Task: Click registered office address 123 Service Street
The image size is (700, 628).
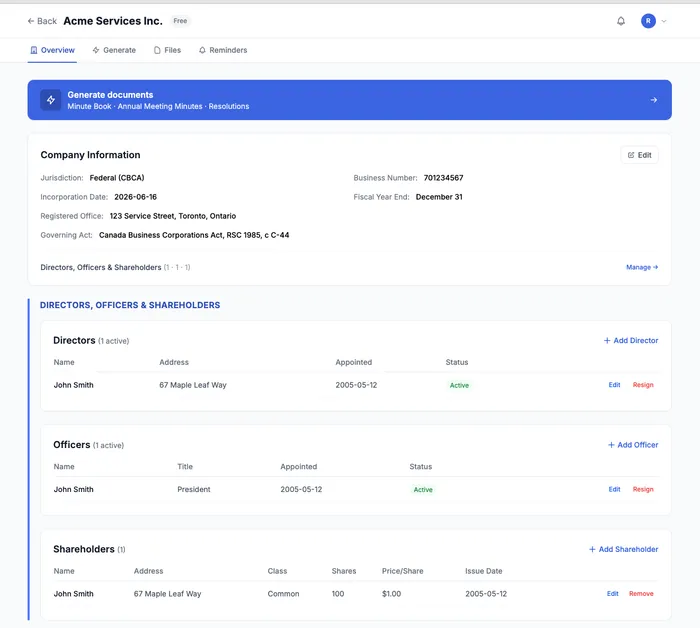Action: (173, 216)
